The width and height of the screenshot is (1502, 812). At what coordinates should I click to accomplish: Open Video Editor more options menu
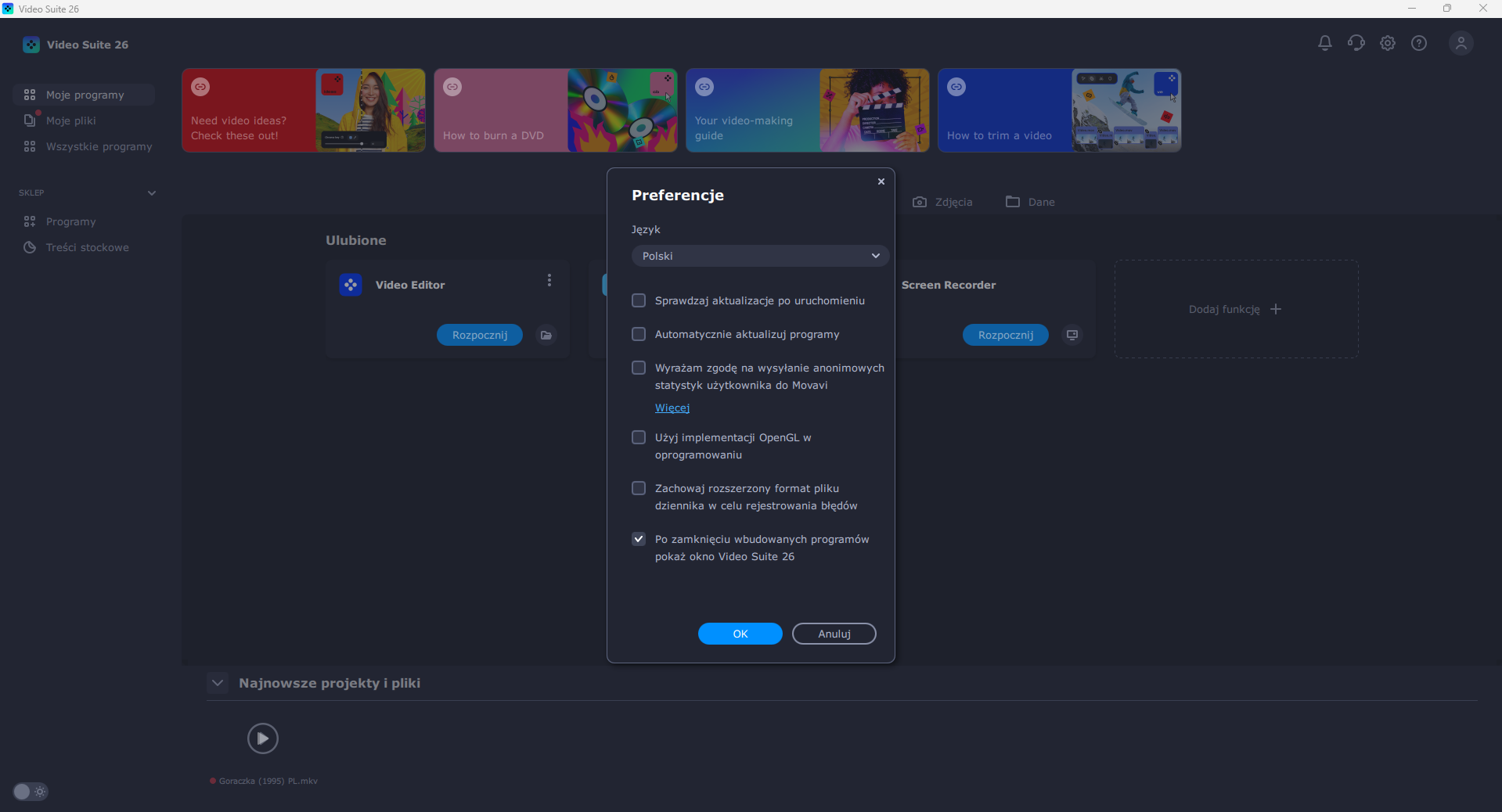click(x=549, y=280)
